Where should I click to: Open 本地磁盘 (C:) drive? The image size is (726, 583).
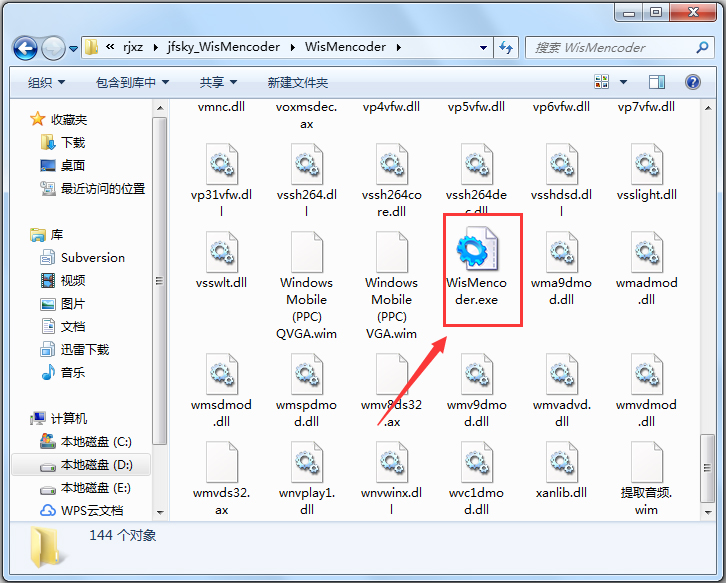tap(86, 441)
